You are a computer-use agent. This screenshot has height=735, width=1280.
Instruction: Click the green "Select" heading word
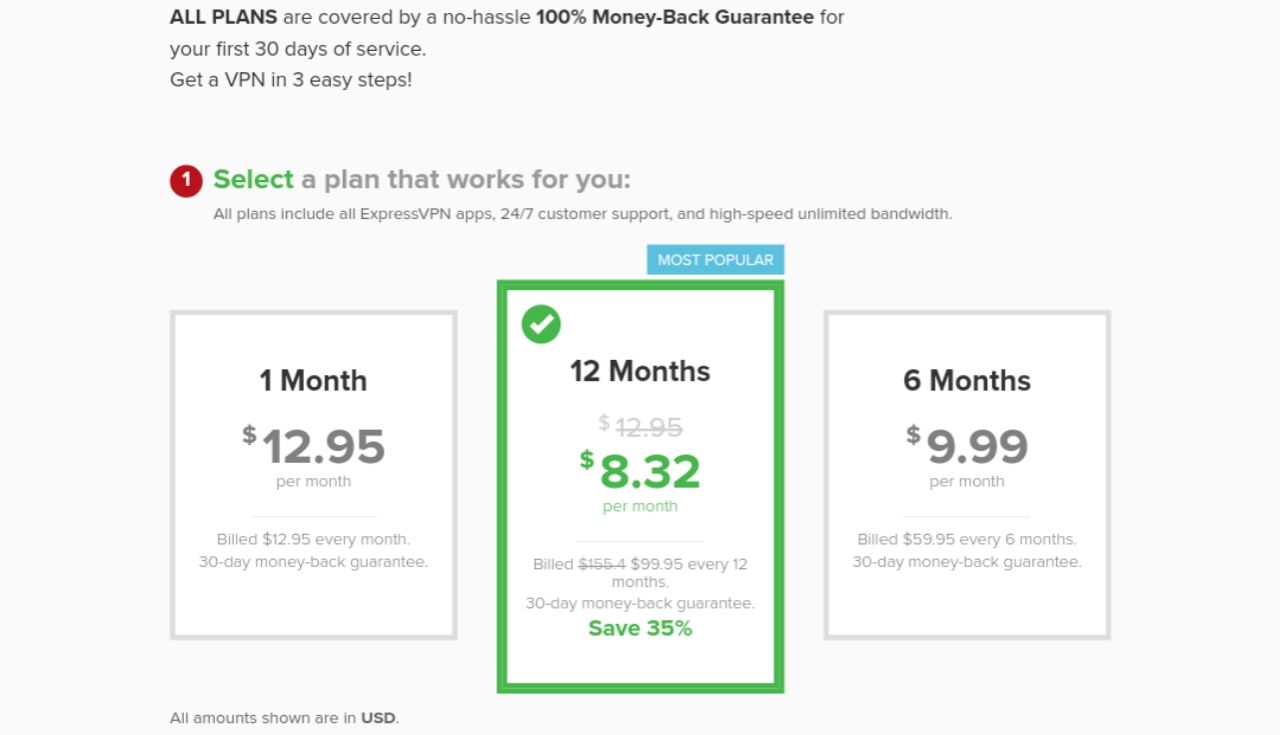point(253,180)
